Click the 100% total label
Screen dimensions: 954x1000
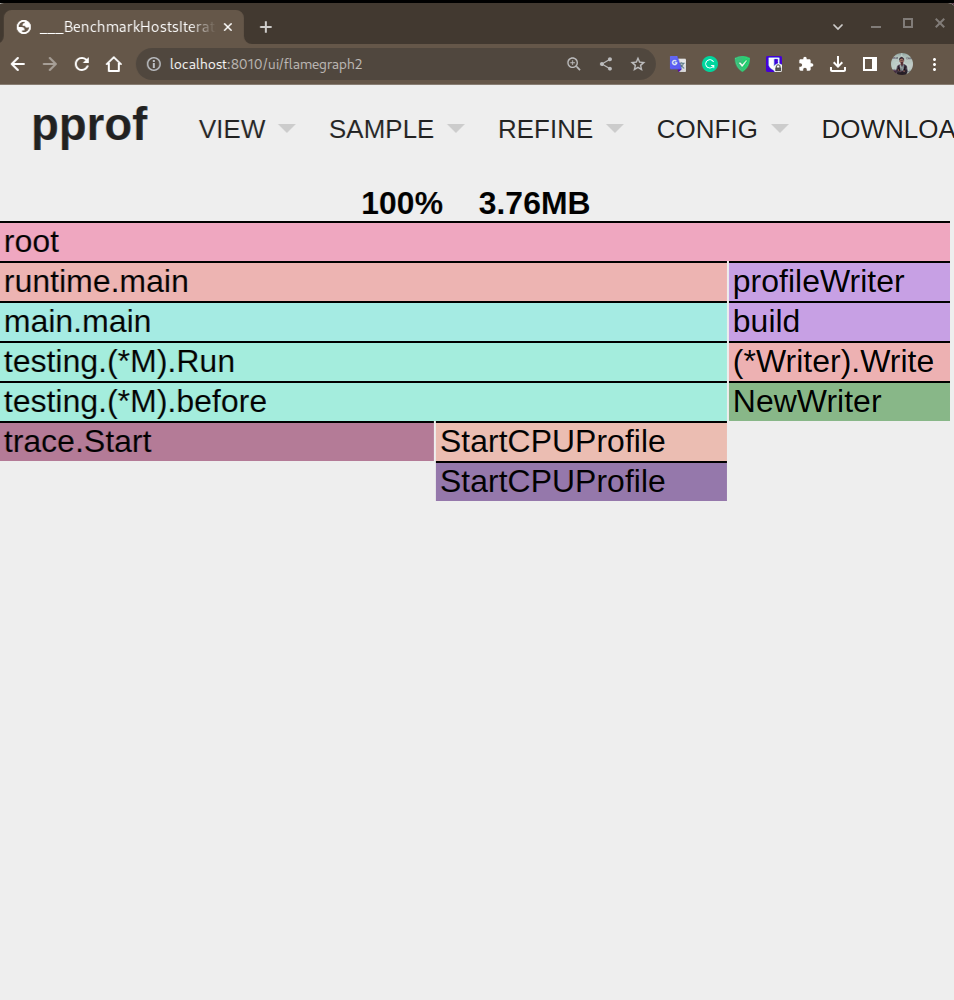pos(402,203)
